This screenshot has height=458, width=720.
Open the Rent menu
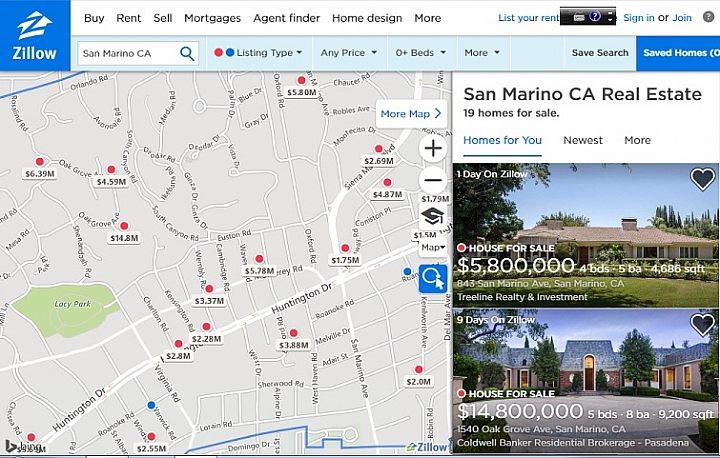[x=129, y=18]
